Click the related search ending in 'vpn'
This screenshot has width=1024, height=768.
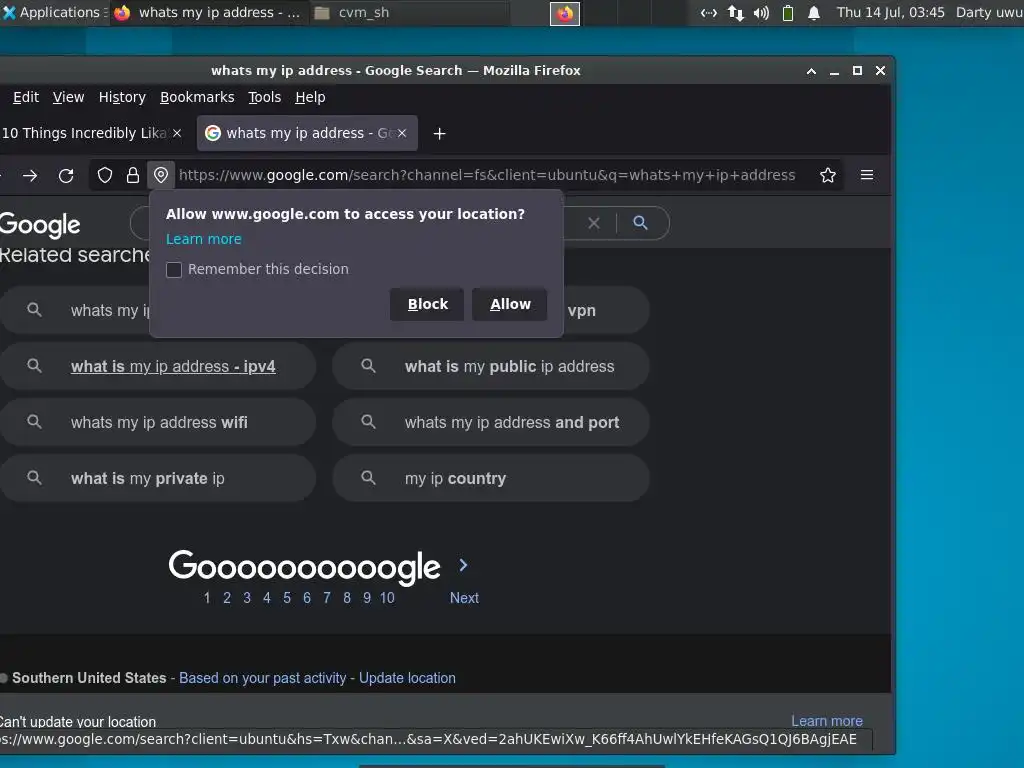[606, 310]
